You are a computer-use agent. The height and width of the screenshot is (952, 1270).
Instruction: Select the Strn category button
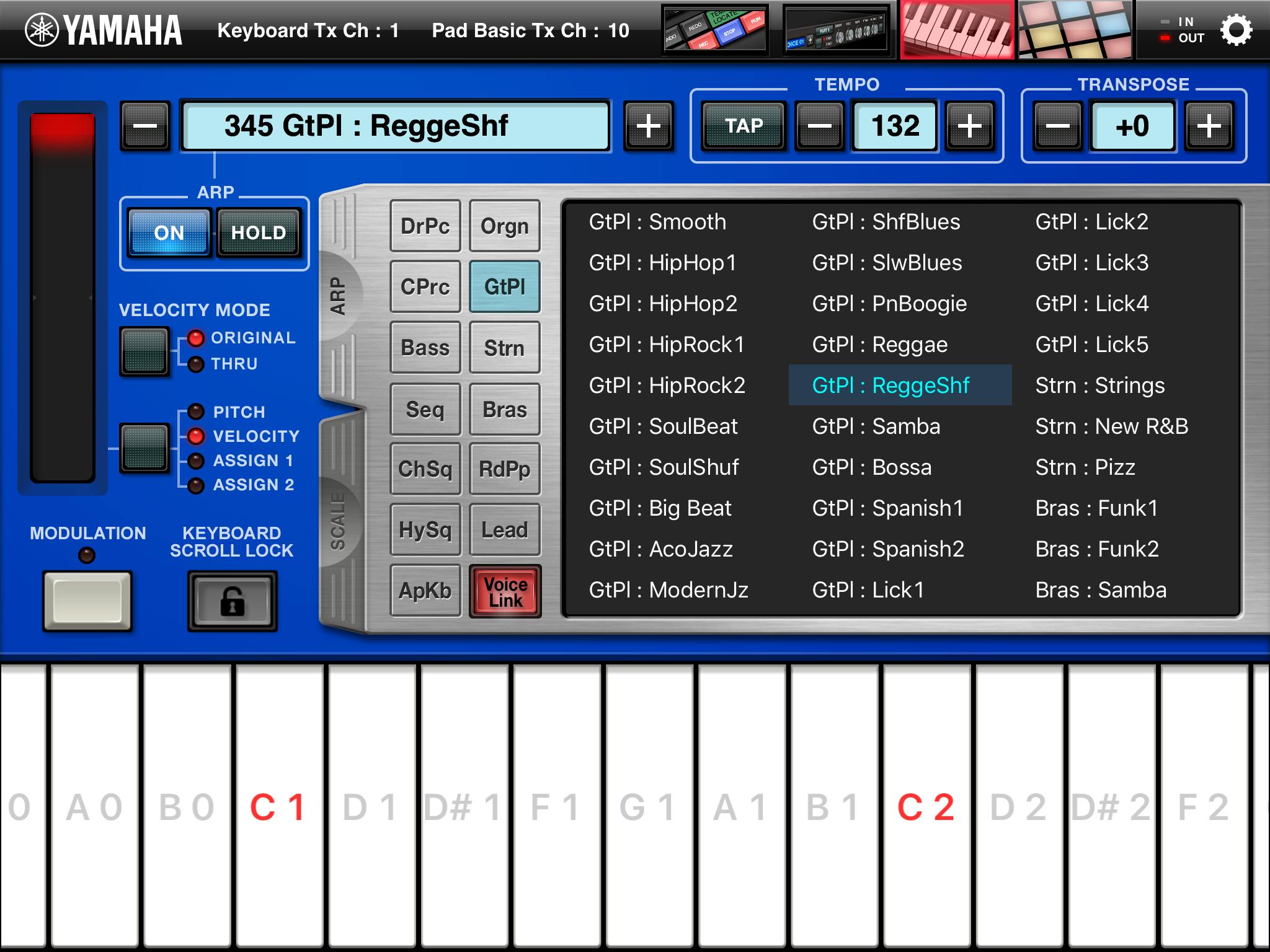tap(504, 348)
